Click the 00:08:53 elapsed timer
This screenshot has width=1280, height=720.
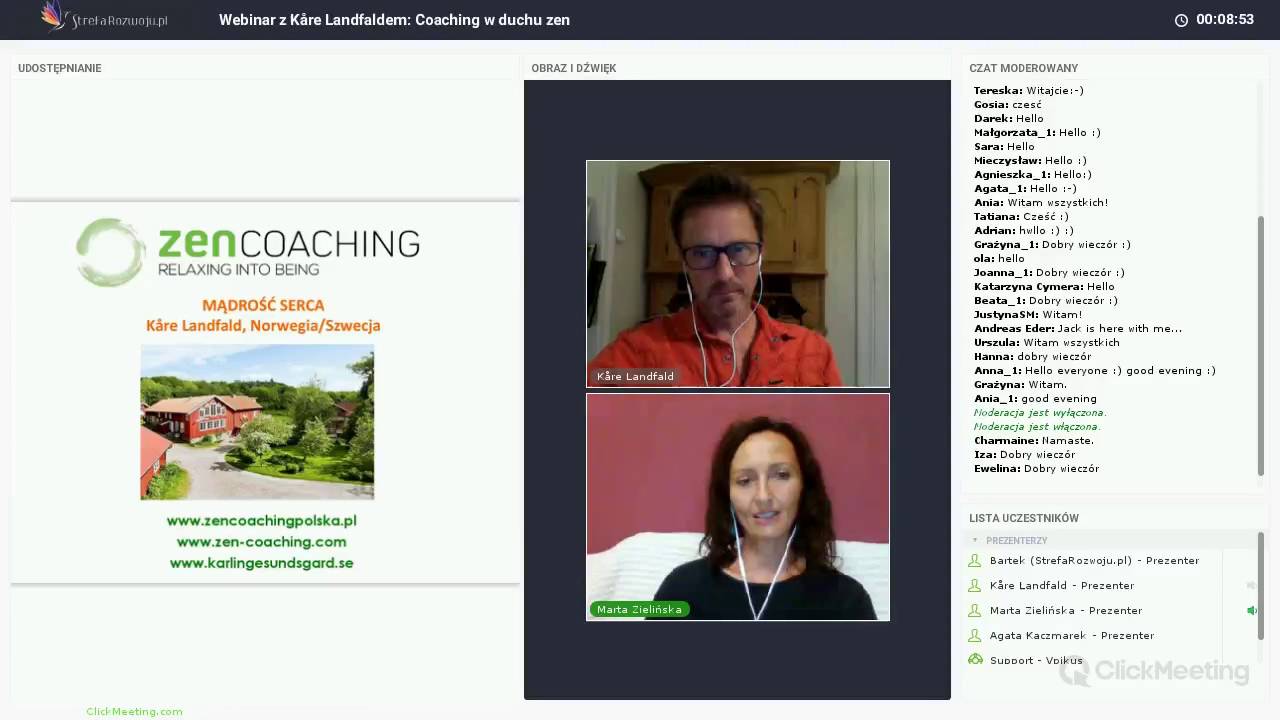(x=1224, y=20)
